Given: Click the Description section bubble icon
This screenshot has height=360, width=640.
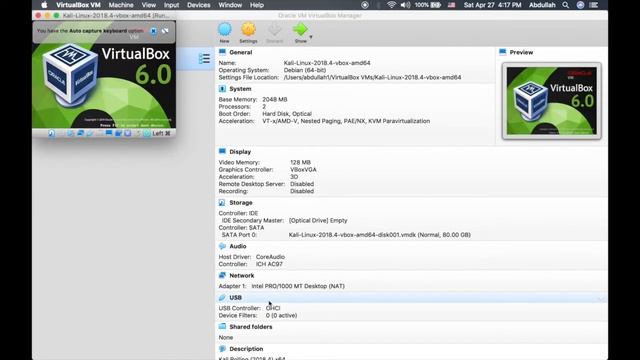Looking at the screenshot, I should (222, 349).
